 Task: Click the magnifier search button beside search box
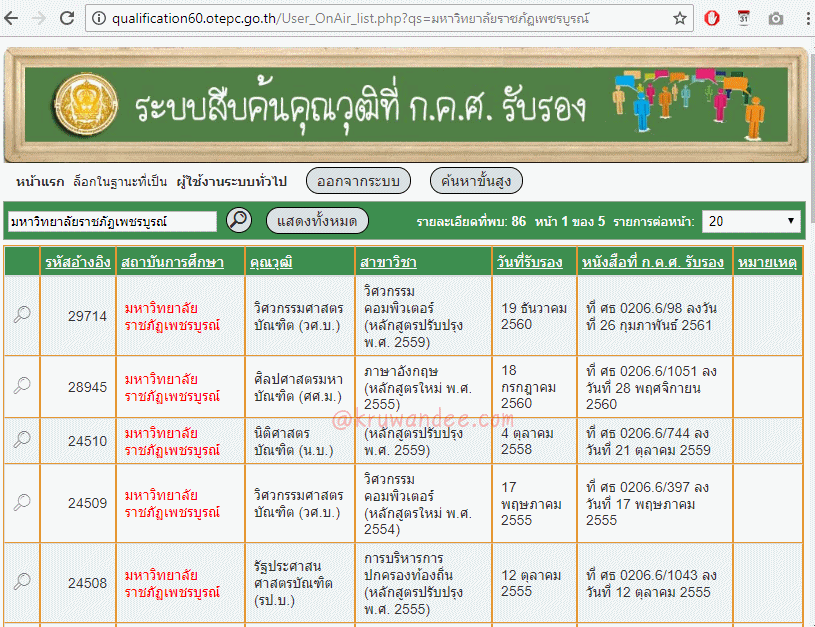(239, 220)
